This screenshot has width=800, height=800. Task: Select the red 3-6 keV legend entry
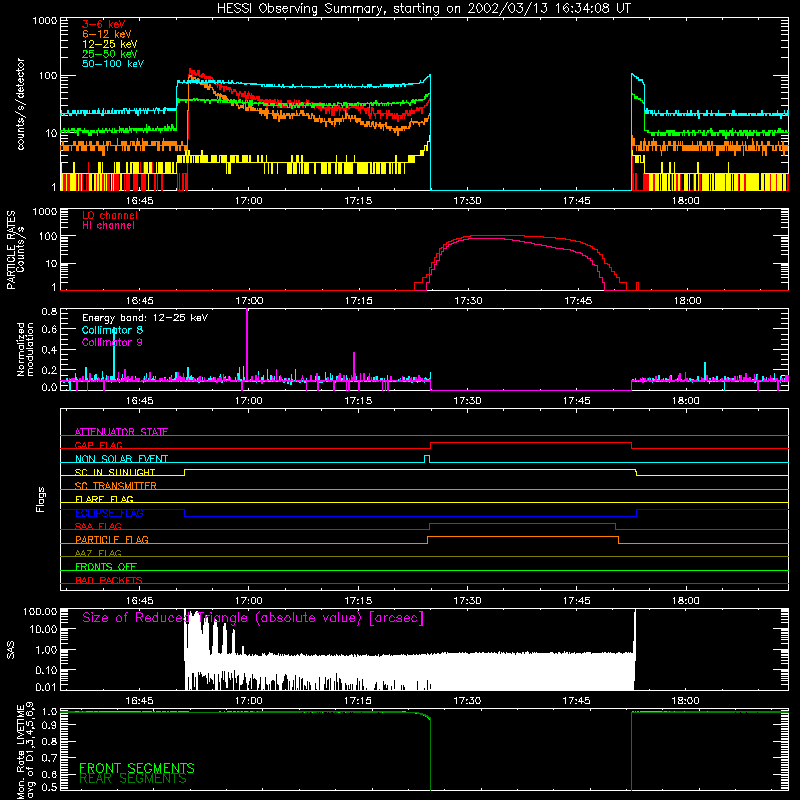(x=104, y=24)
